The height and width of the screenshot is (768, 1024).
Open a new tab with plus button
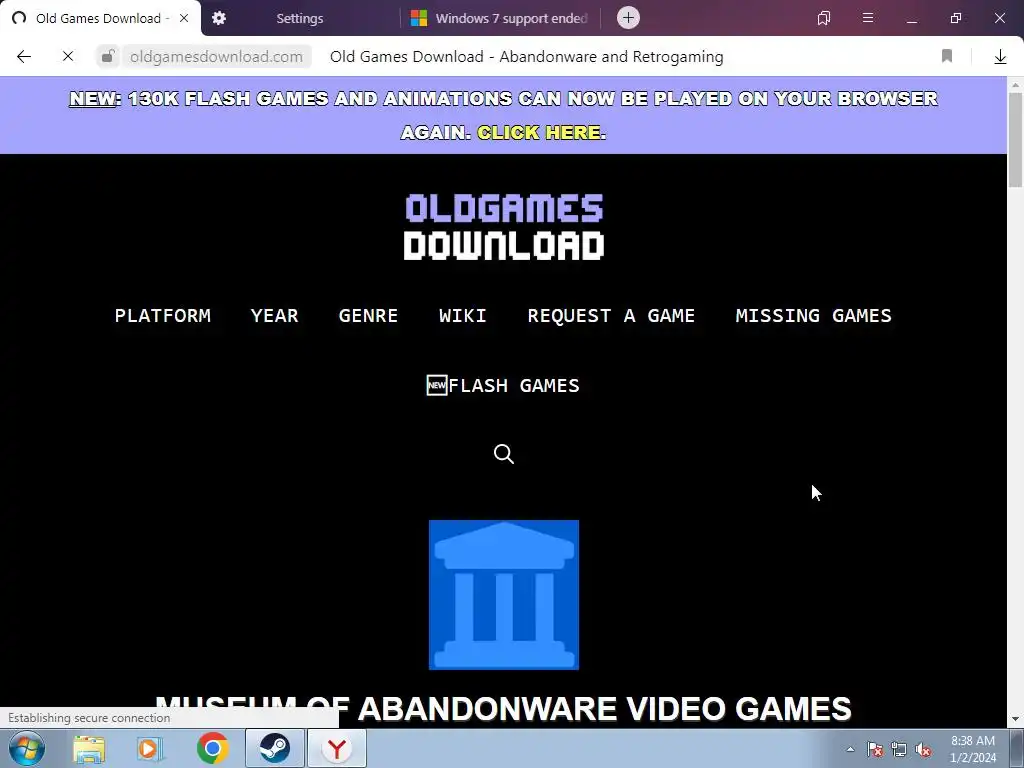(x=628, y=18)
